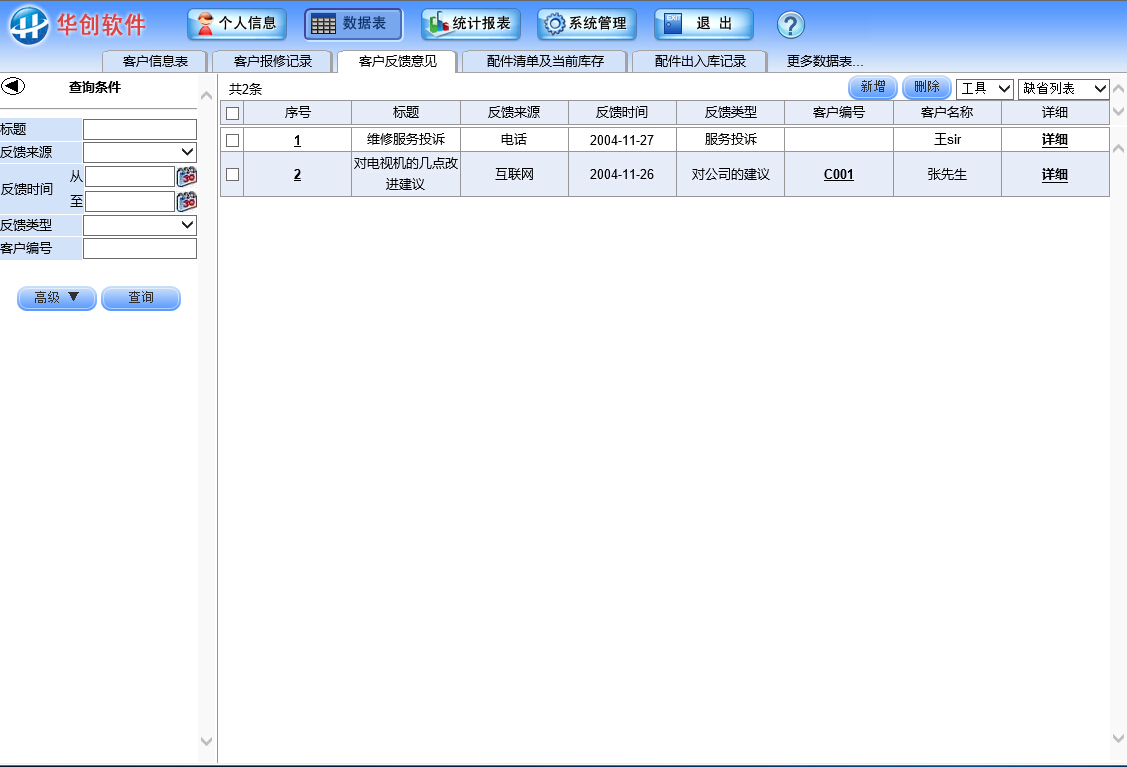Viewport: 1127px width, 767px height.
Task: Open the 缺省列表 dropdown
Action: (x=1064, y=88)
